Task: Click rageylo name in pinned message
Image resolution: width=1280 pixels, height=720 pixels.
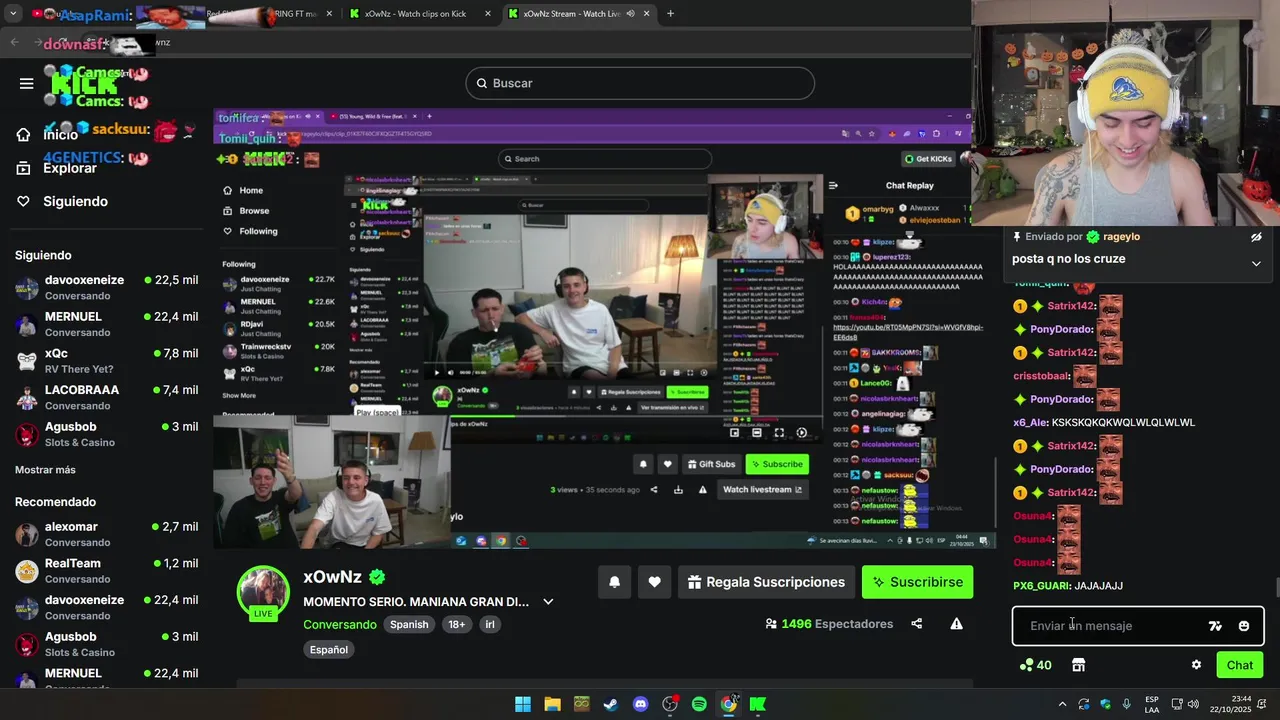Action: point(1122,237)
